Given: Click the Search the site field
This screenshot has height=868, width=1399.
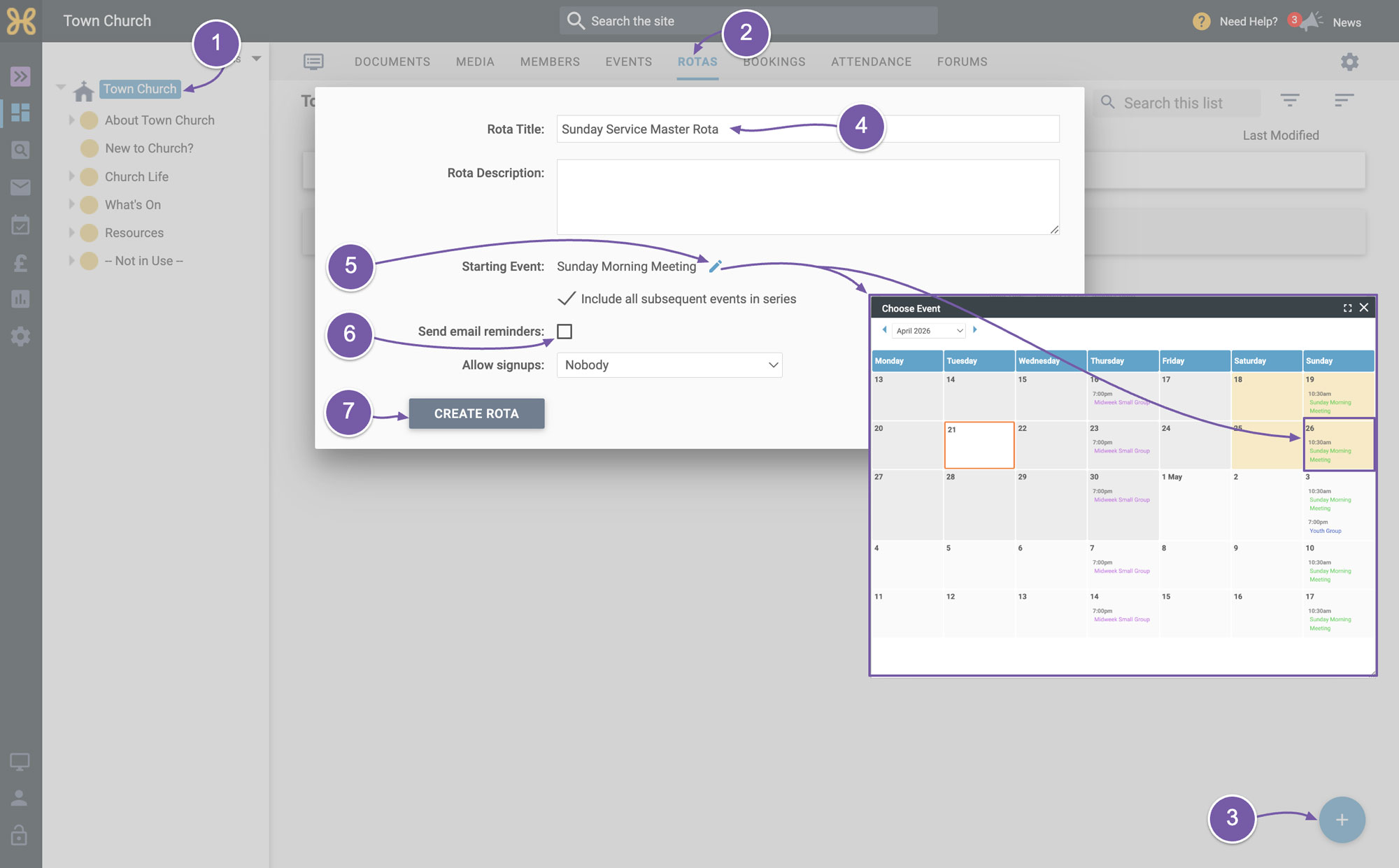Looking at the screenshot, I should (748, 21).
